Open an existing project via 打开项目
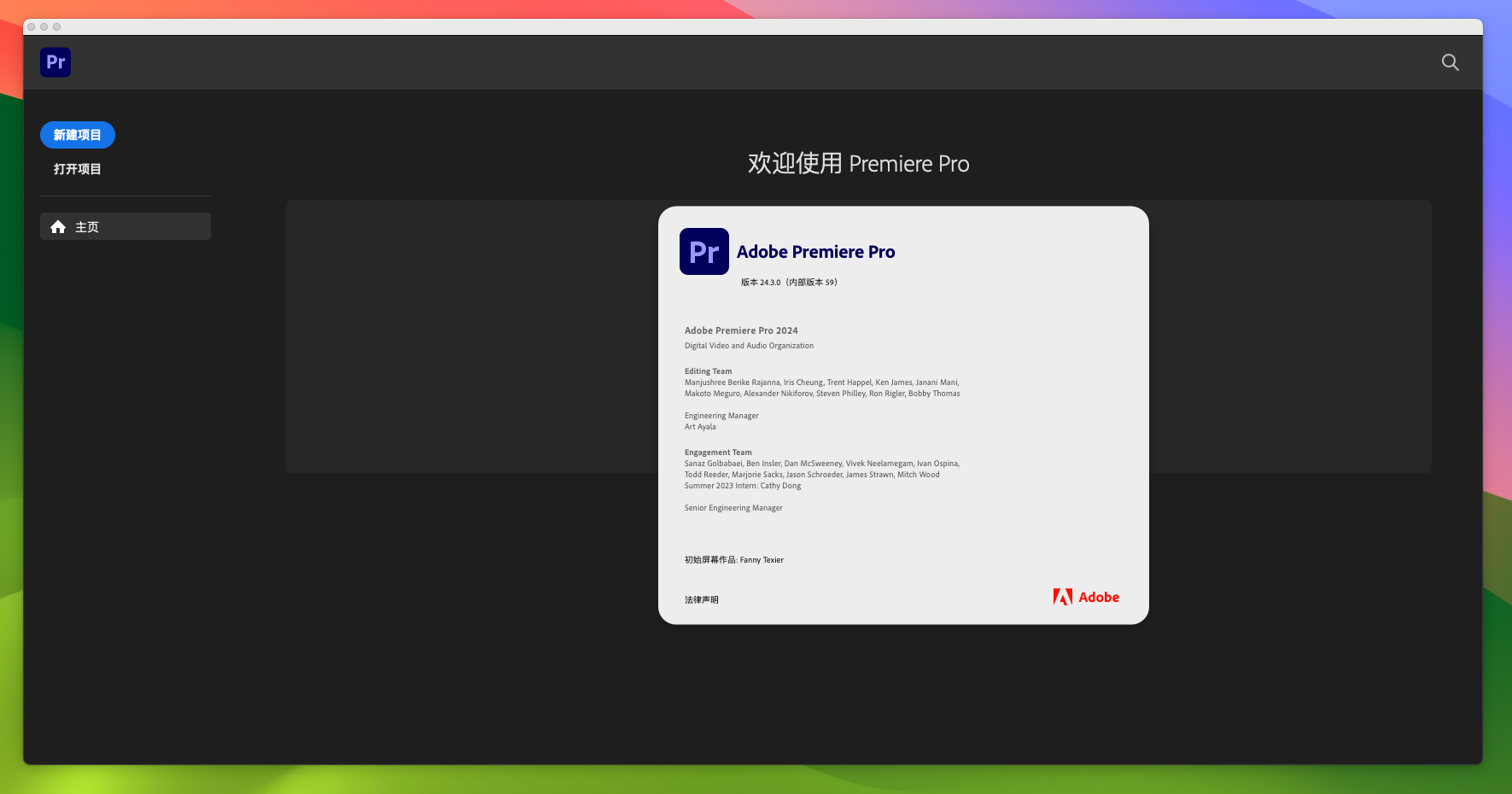The height and width of the screenshot is (794, 1512). coord(78,169)
